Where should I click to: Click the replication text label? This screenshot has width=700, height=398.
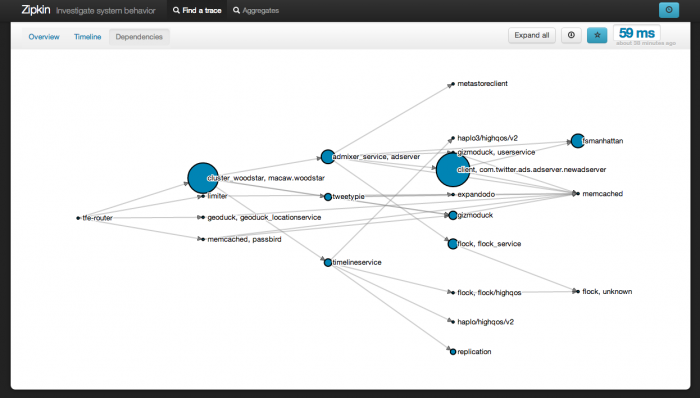coord(474,352)
